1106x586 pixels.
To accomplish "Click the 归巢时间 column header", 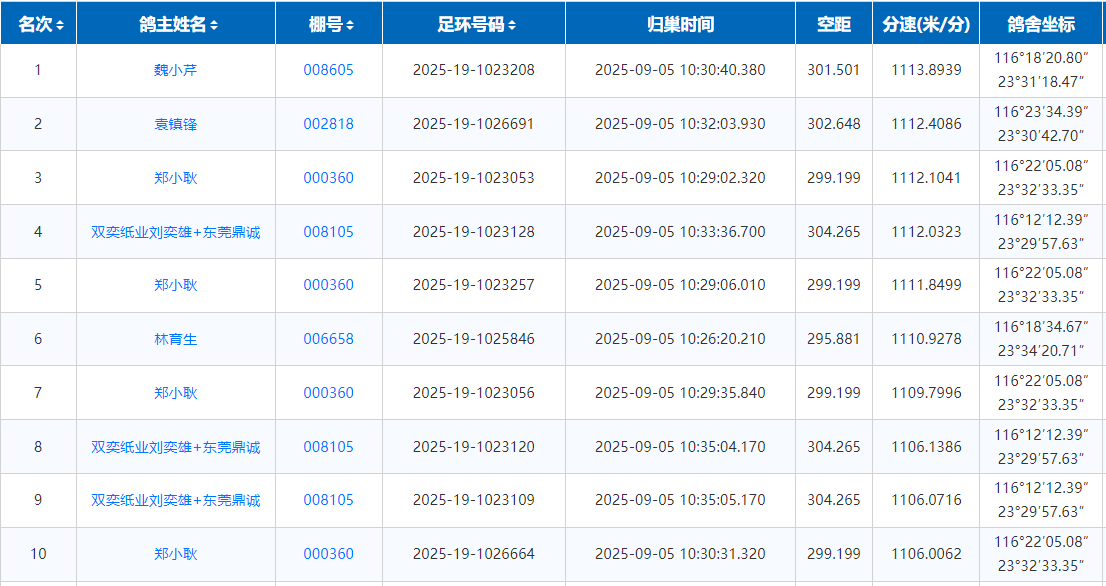I will coord(680,25).
